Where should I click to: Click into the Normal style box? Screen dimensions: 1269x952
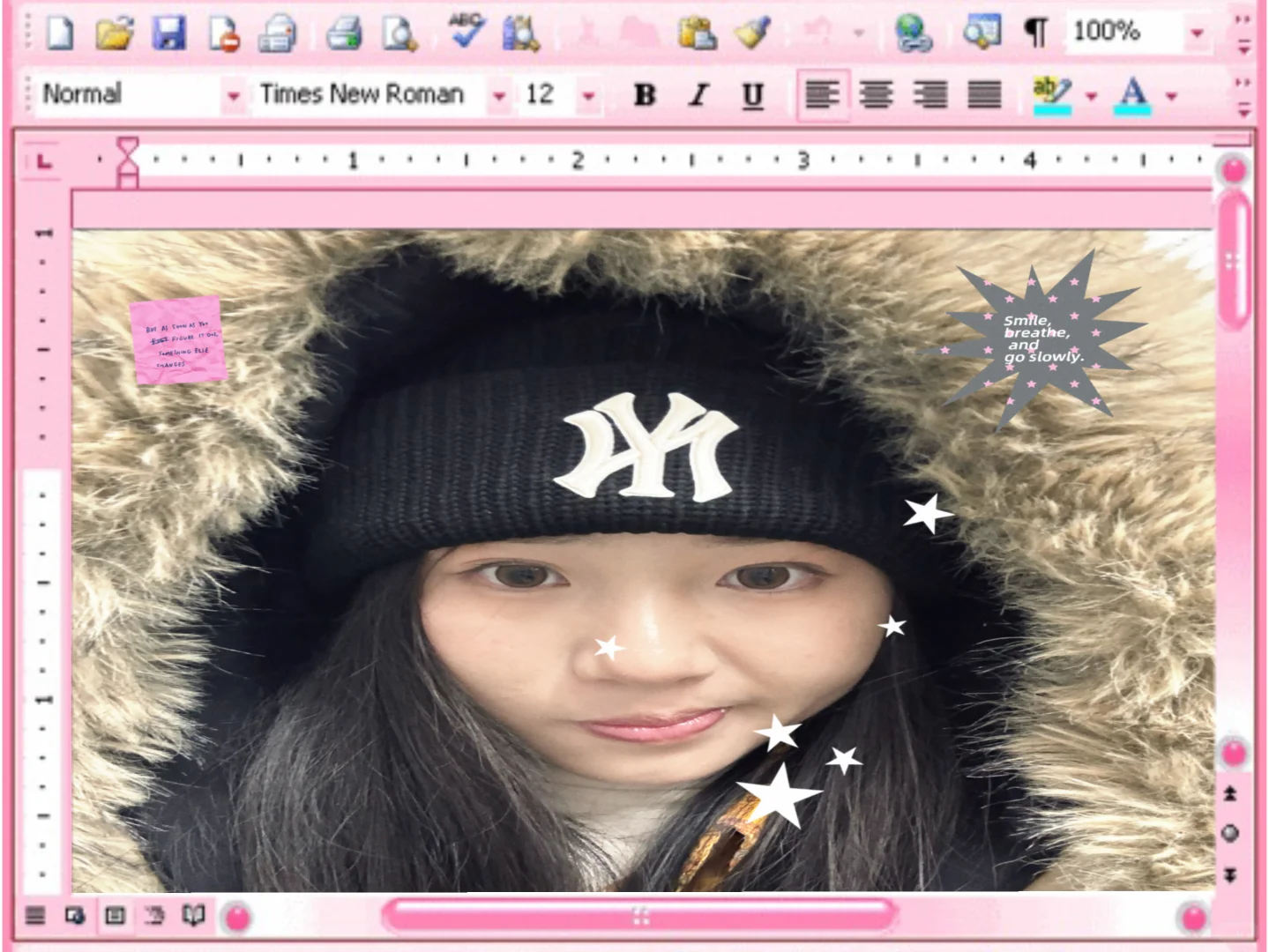point(129,94)
